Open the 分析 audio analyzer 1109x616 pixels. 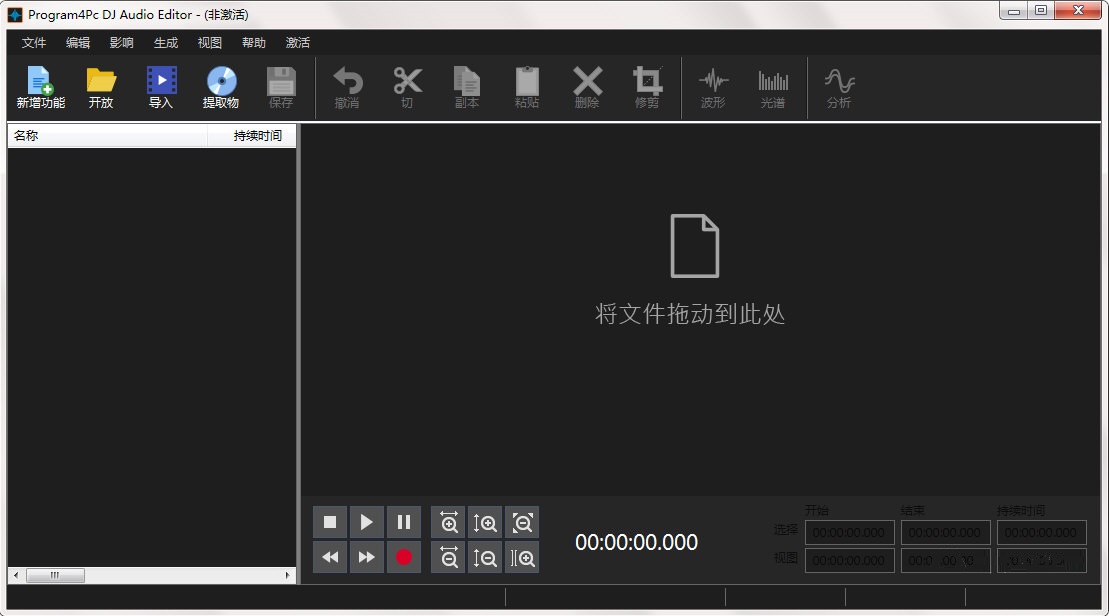[x=838, y=87]
